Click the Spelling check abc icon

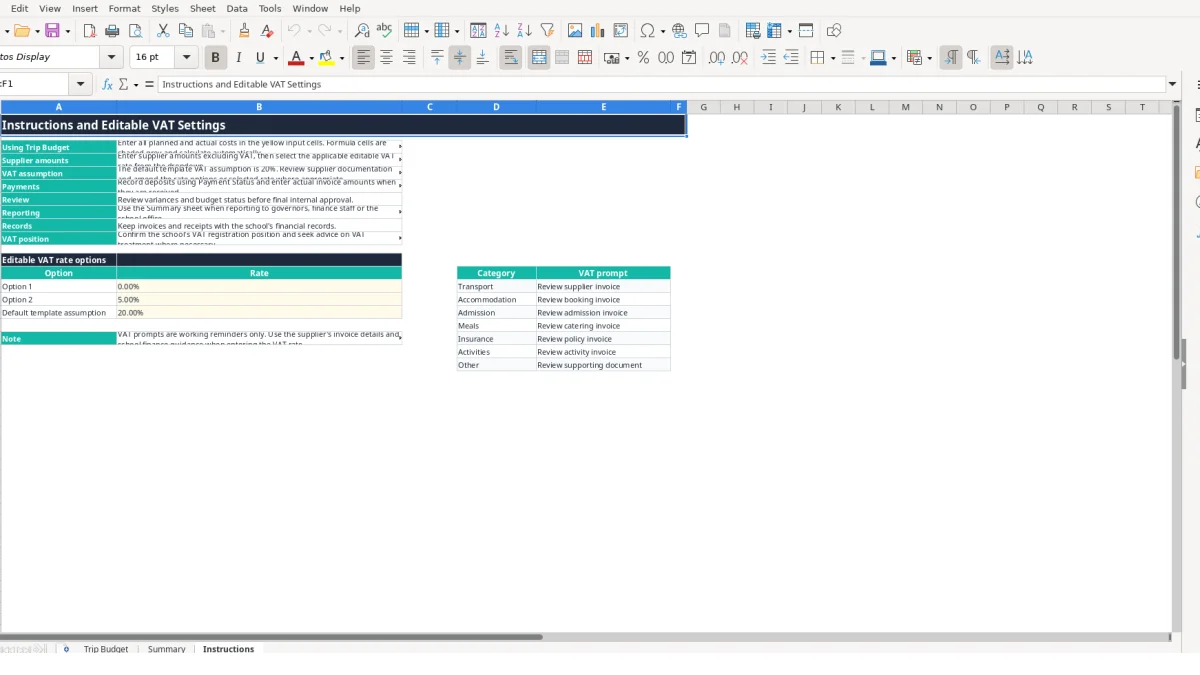(x=384, y=31)
